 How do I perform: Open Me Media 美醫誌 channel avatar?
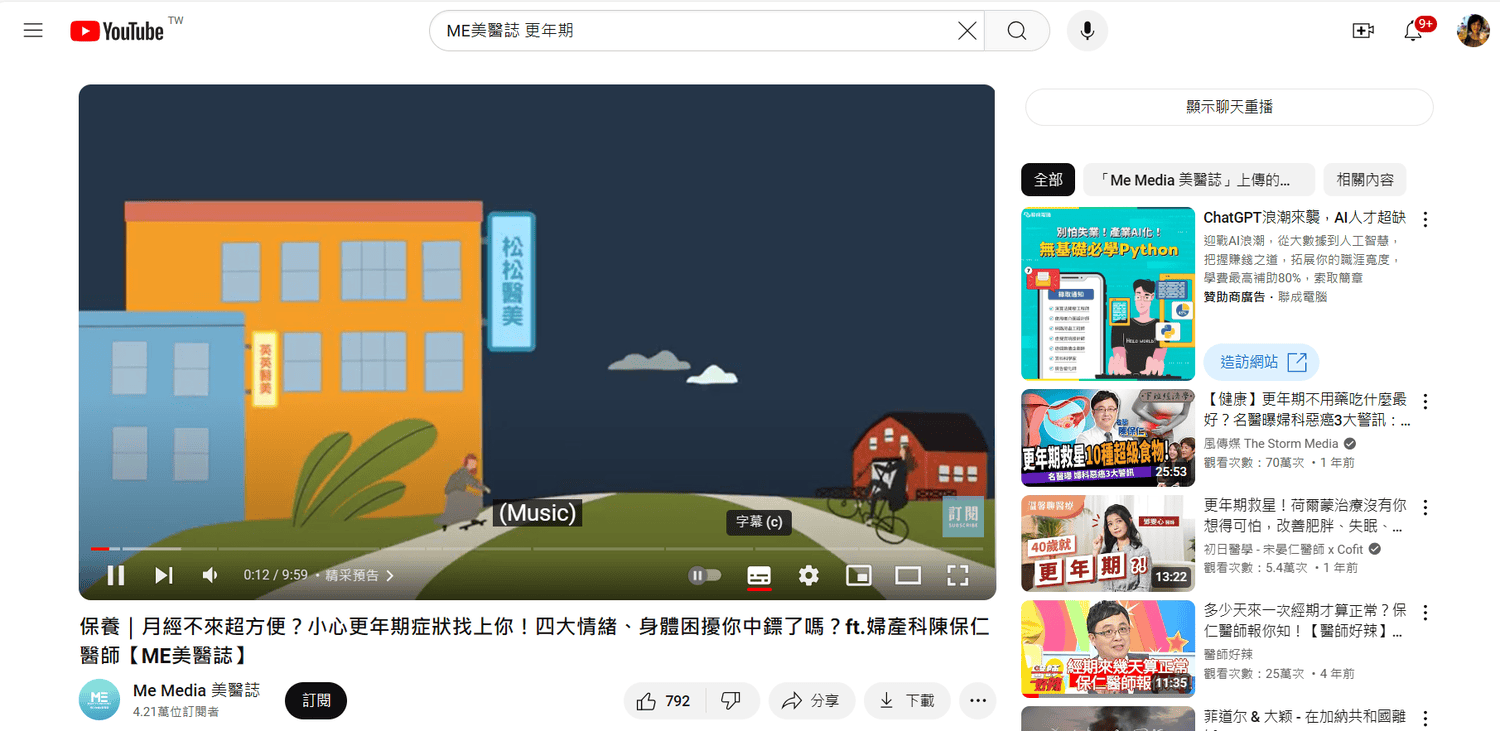99,699
